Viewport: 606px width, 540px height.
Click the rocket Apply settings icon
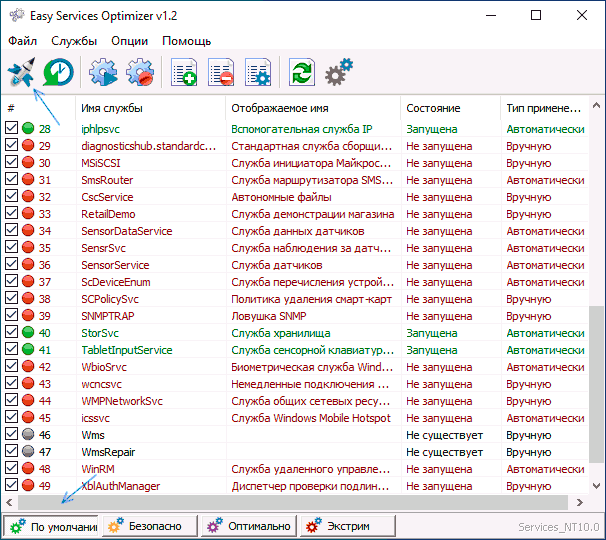pyautogui.click(x=21, y=72)
